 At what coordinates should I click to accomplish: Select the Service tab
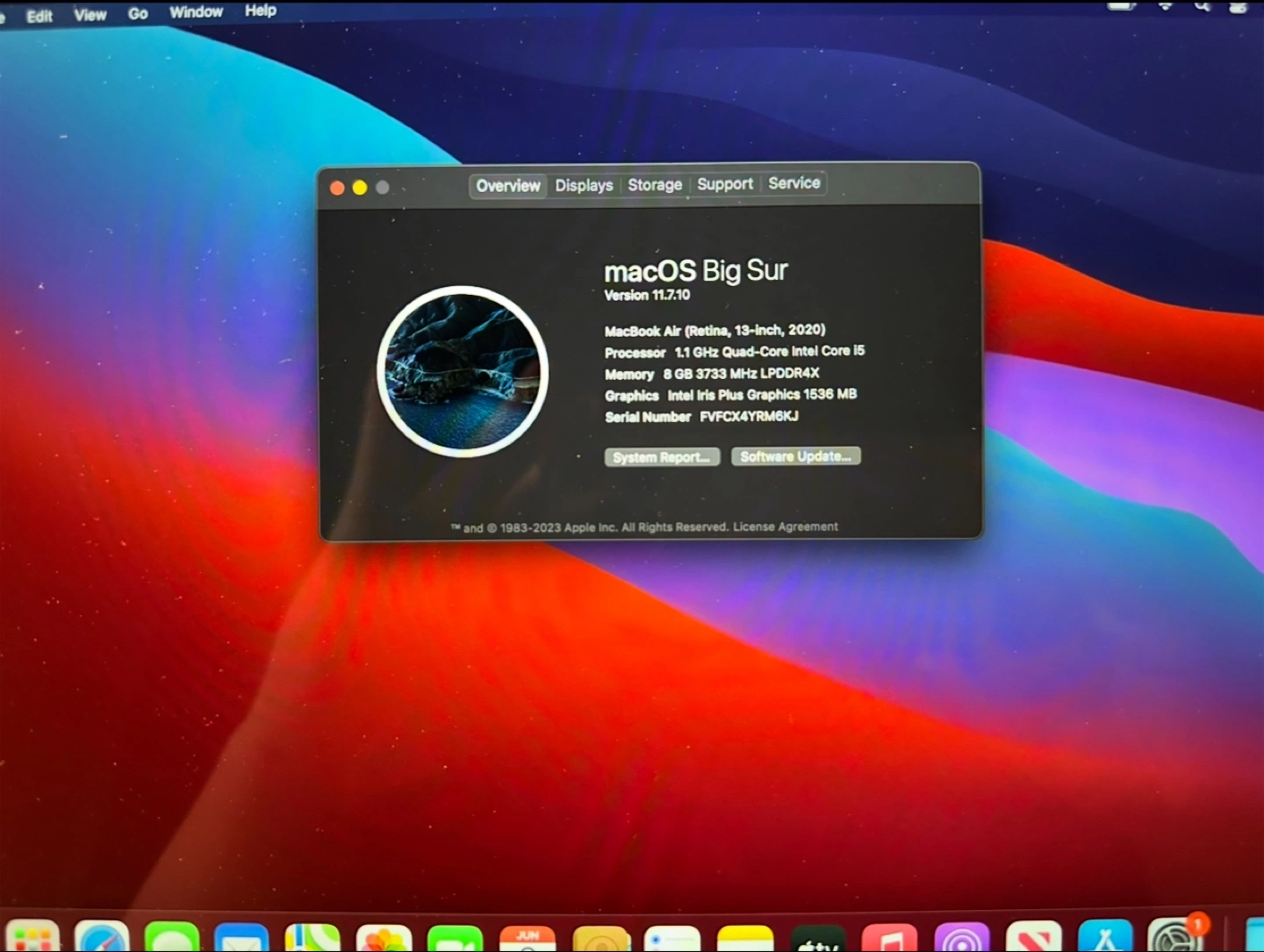[794, 183]
